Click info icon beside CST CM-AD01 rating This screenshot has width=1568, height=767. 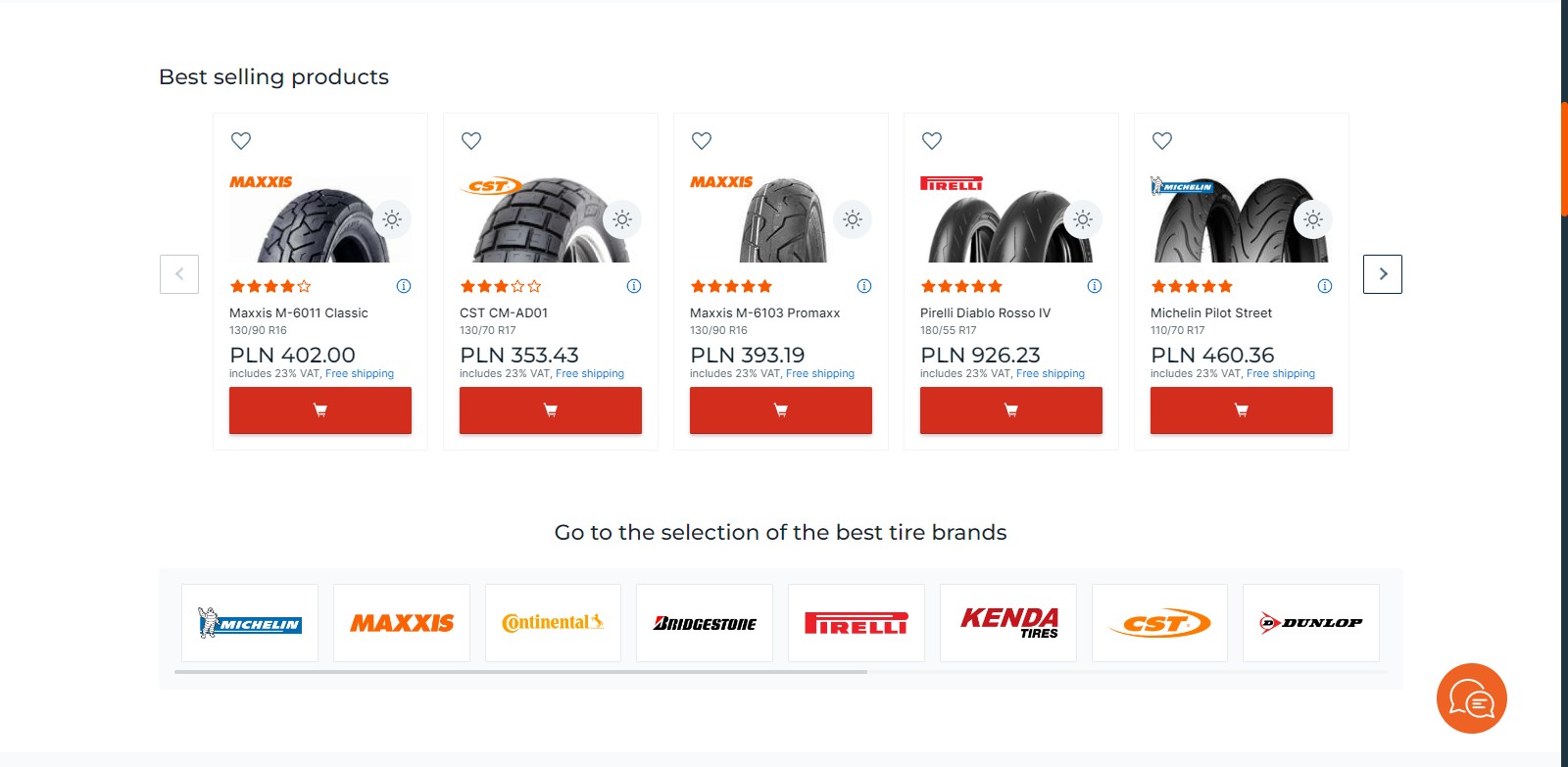[x=634, y=286]
